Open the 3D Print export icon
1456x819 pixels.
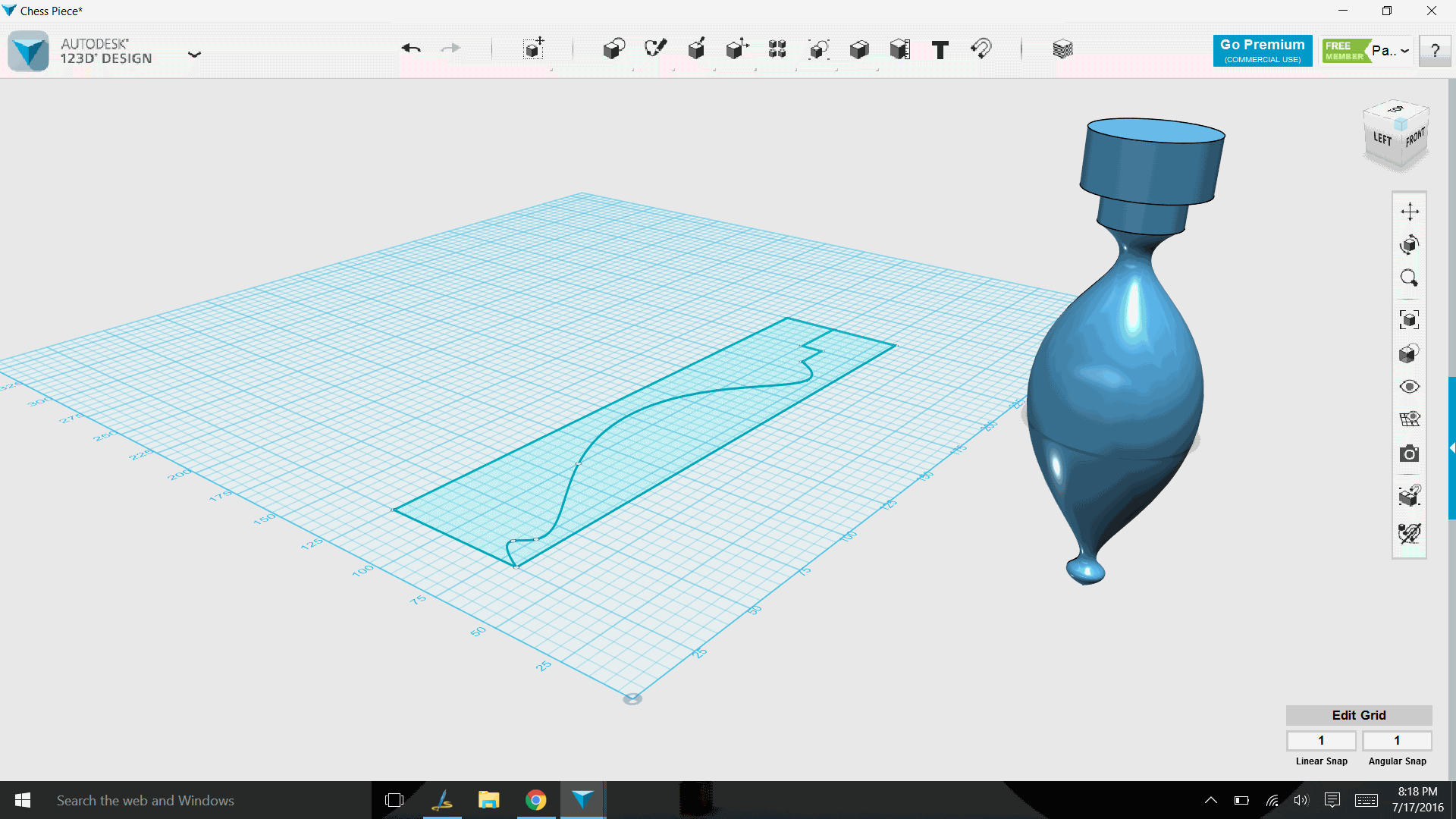click(x=1062, y=49)
